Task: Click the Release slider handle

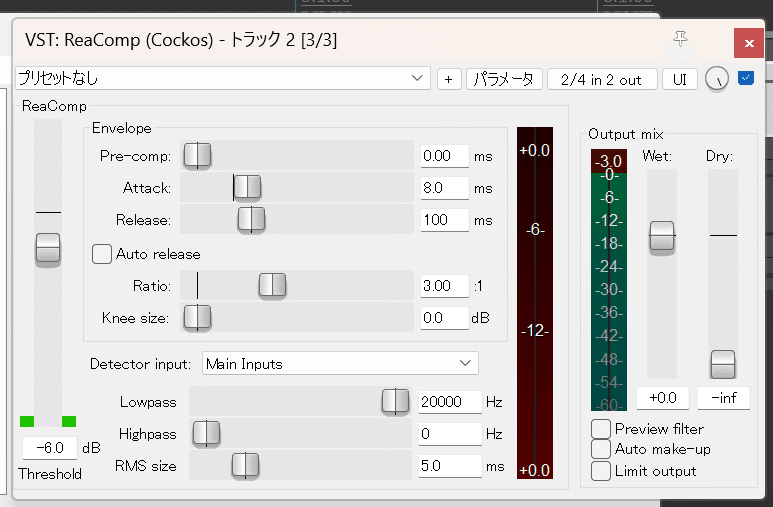Action: [x=251, y=219]
